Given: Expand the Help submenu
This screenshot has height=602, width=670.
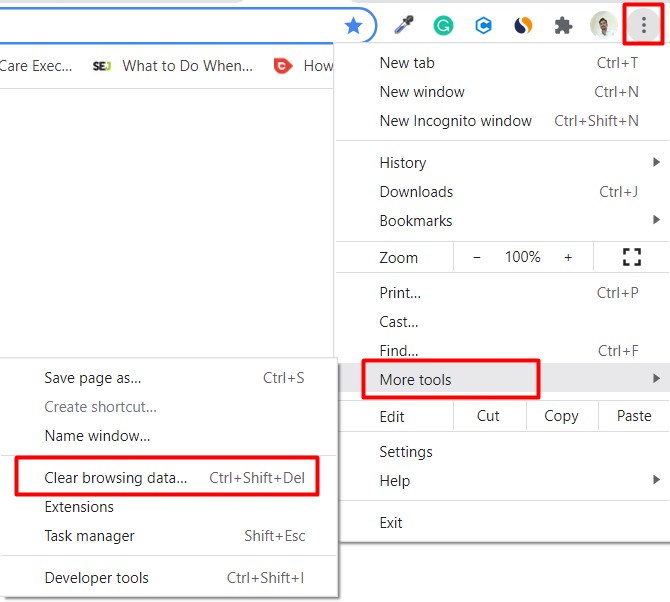Looking at the screenshot, I should click(x=502, y=481).
